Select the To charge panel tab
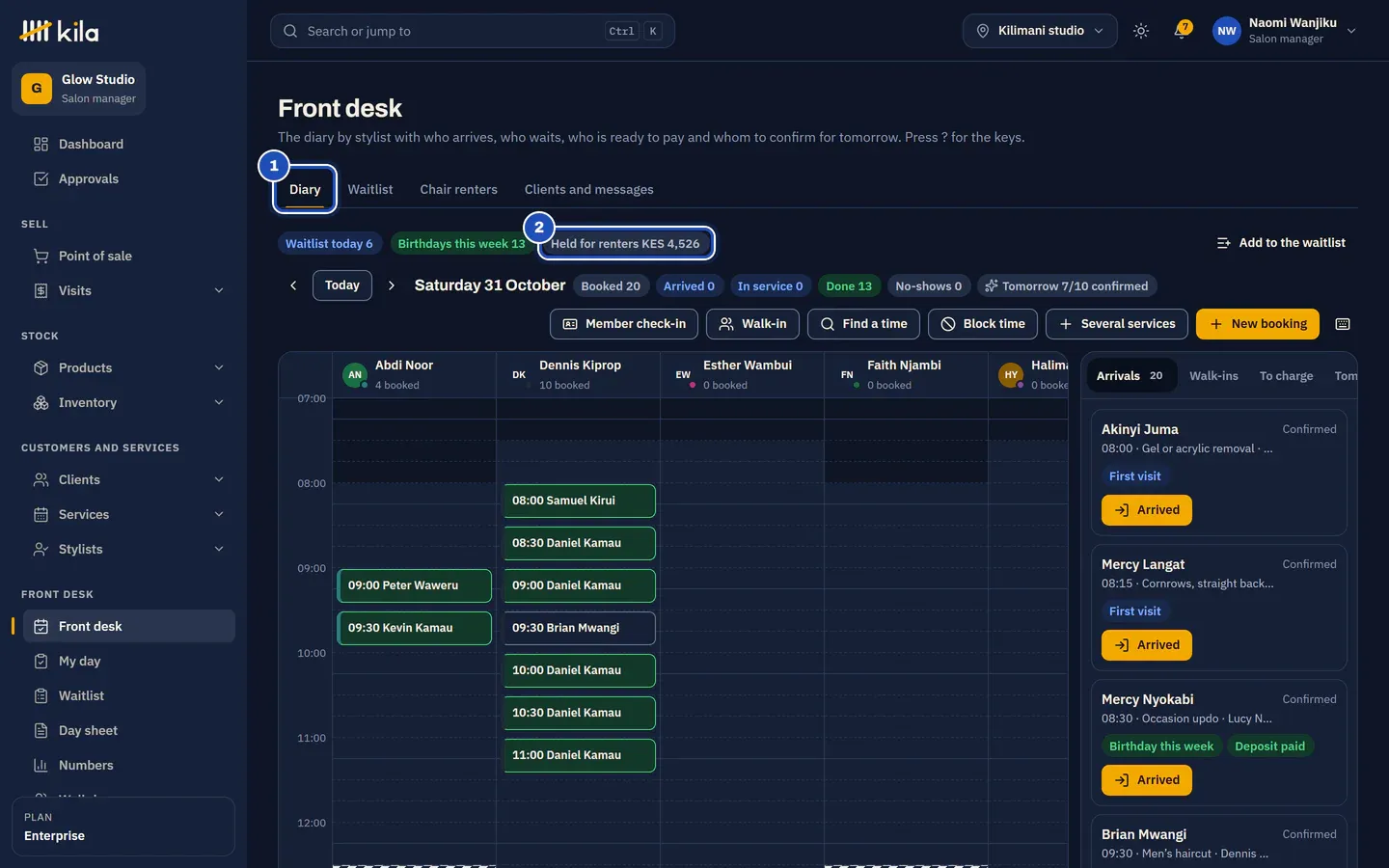1389x868 pixels. 1286,376
